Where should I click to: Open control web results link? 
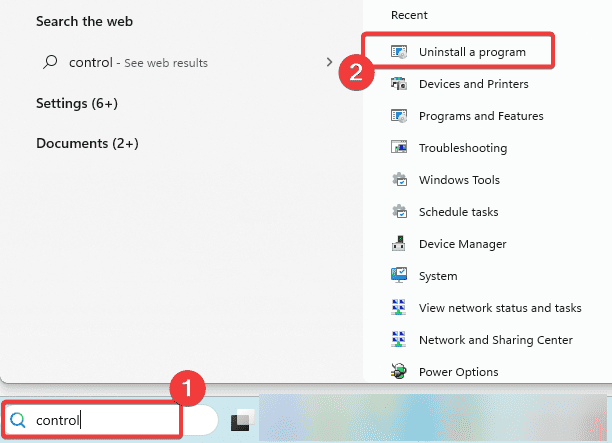click(138, 62)
